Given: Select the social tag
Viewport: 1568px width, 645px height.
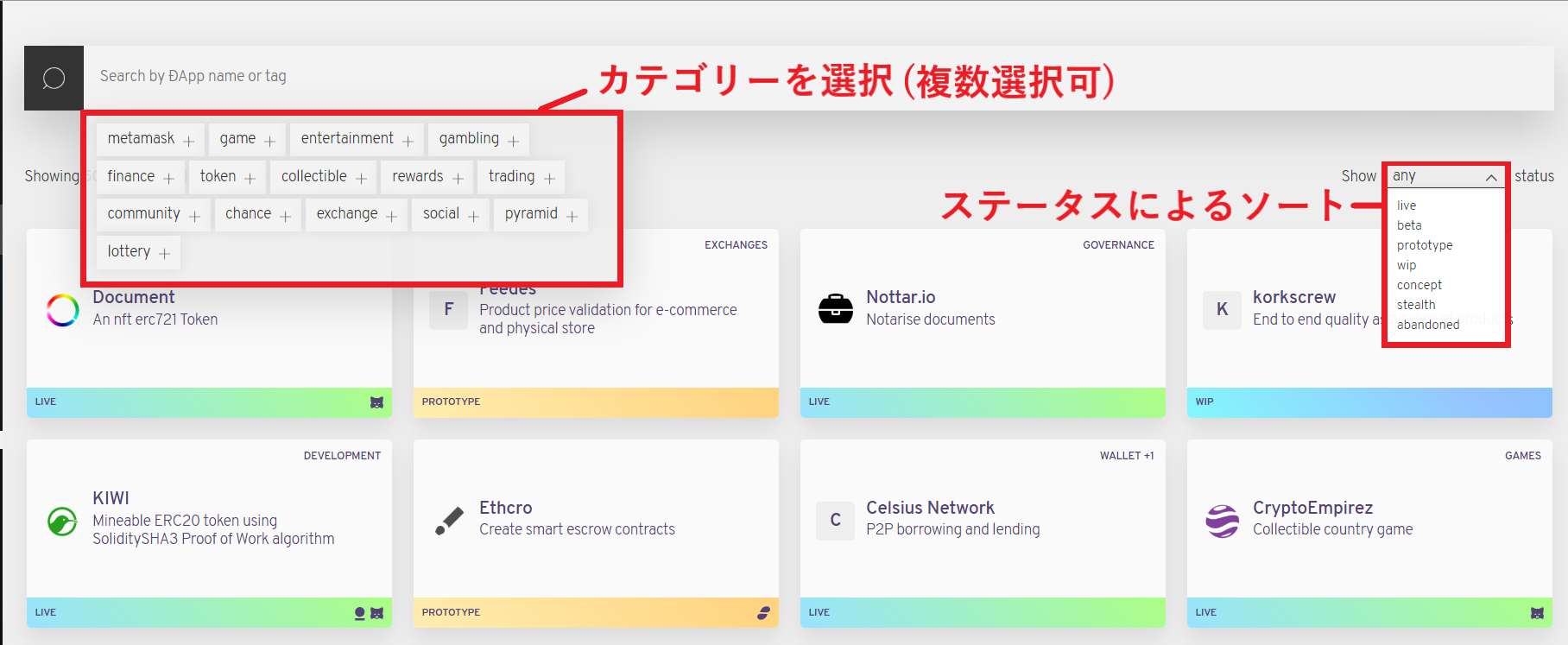Looking at the screenshot, I should pos(450,214).
